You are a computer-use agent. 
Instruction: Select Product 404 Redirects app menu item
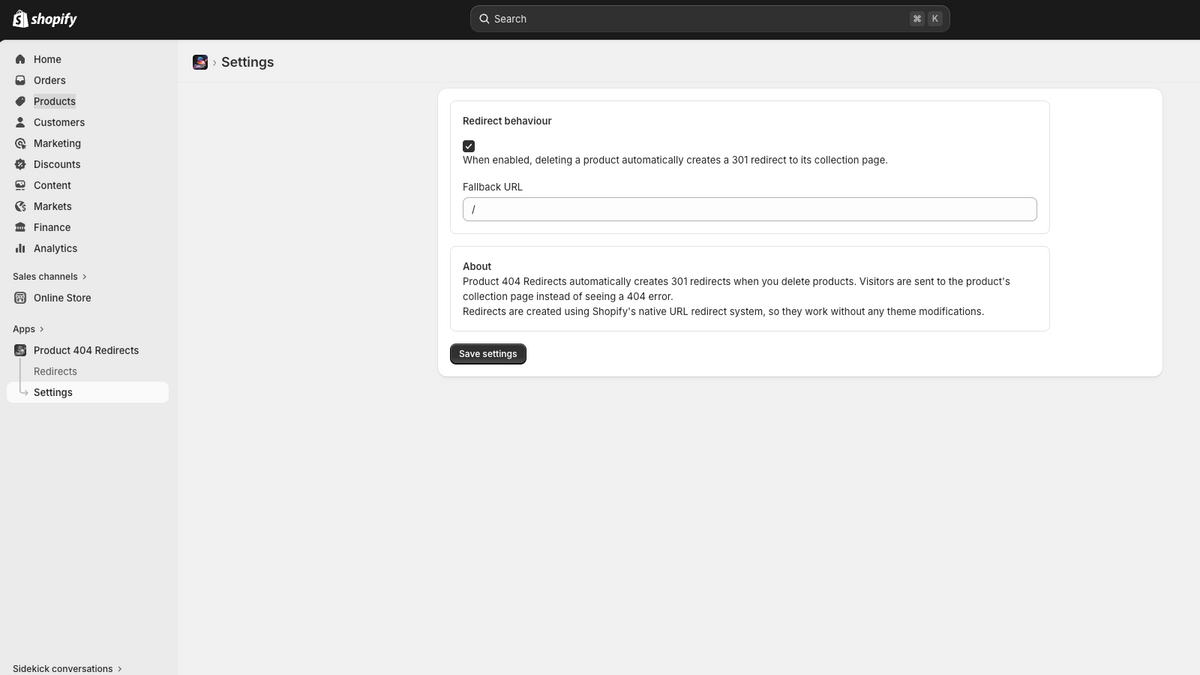[87, 350]
